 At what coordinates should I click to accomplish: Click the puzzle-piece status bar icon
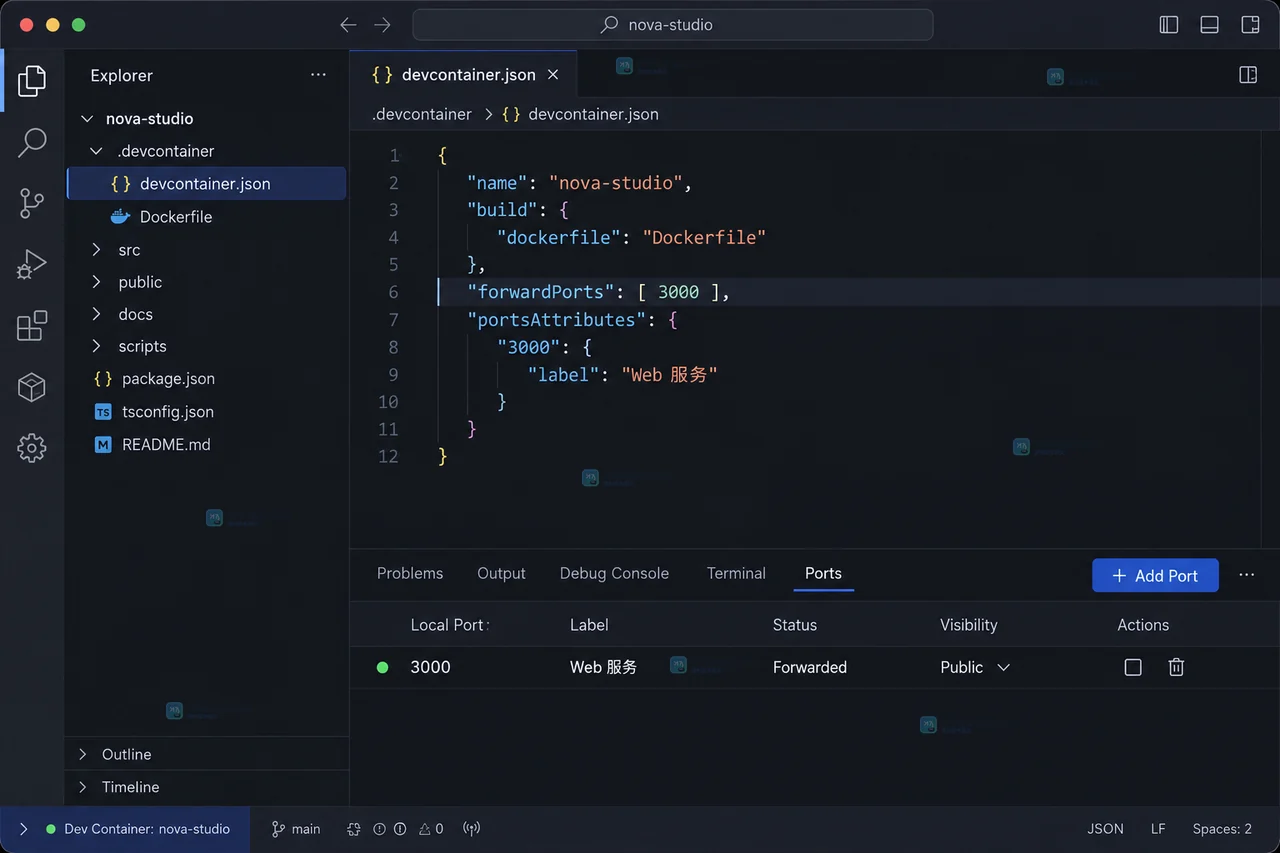point(354,829)
